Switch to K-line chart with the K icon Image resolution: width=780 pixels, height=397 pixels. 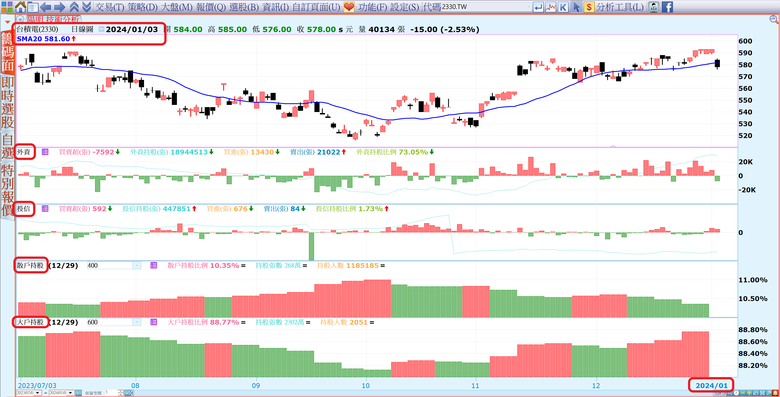click(x=563, y=7)
